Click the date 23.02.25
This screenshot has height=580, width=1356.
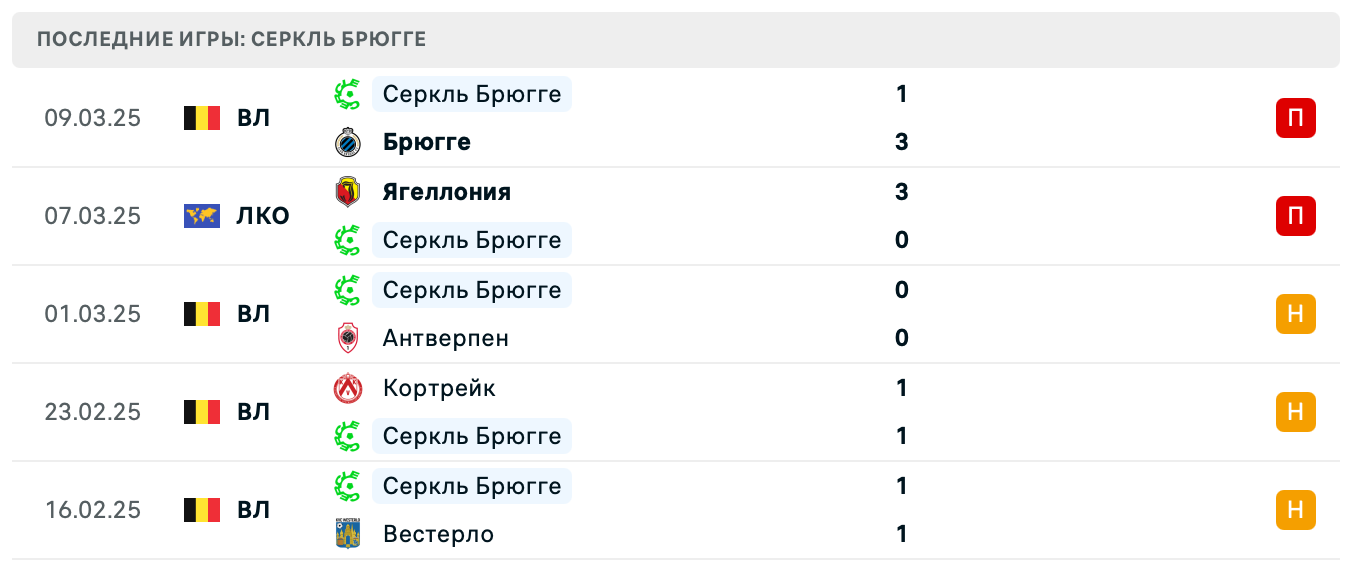point(92,411)
